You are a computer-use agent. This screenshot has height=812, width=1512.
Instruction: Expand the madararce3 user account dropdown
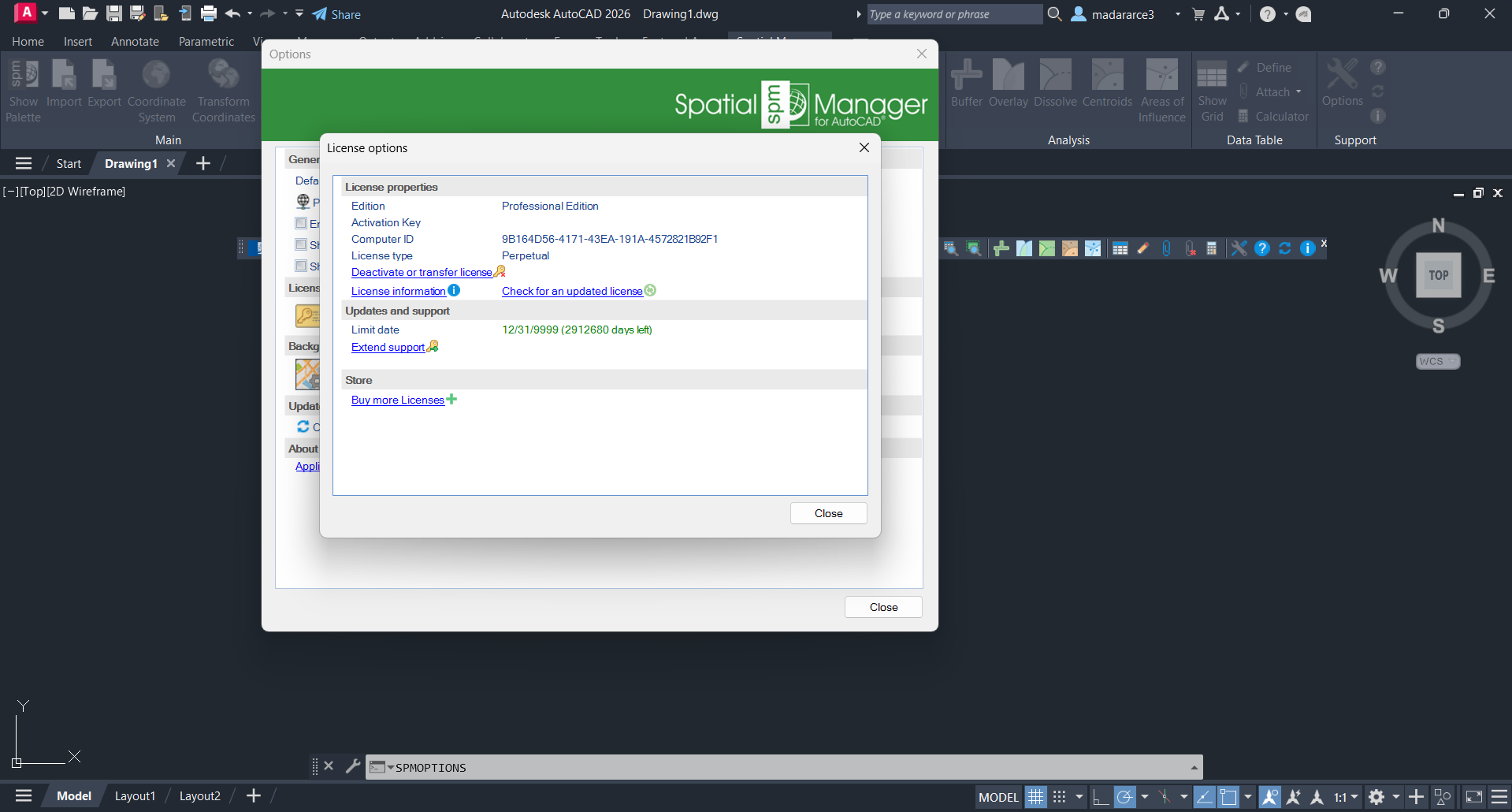tap(1178, 14)
